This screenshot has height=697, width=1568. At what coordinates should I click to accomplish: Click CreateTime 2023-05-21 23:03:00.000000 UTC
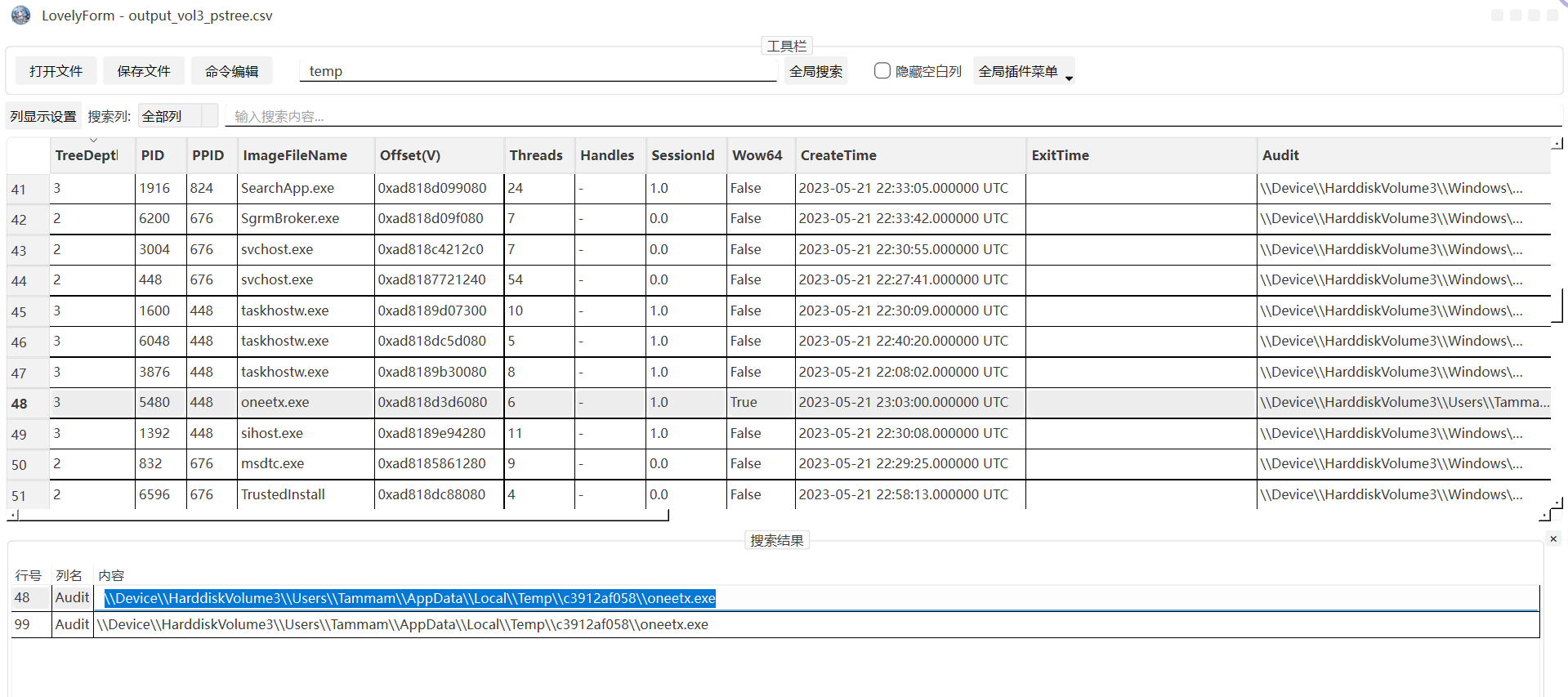[910, 402]
